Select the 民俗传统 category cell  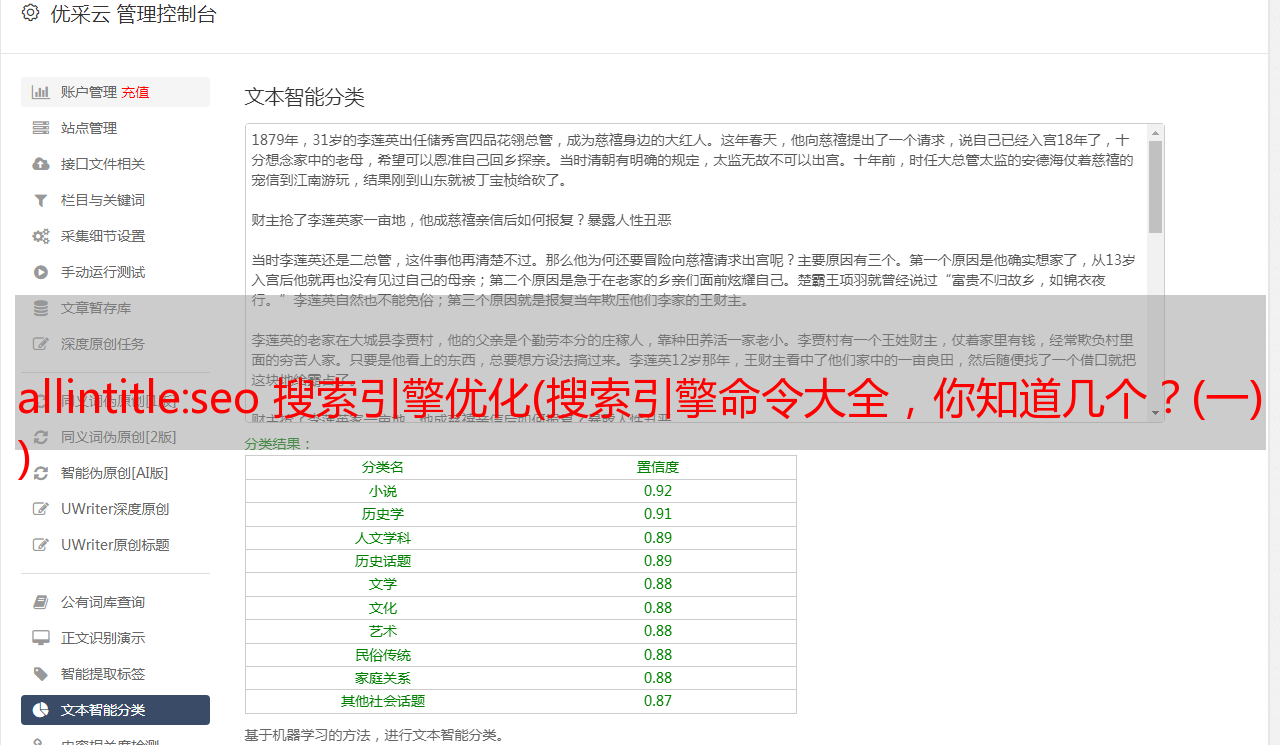pos(383,655)
